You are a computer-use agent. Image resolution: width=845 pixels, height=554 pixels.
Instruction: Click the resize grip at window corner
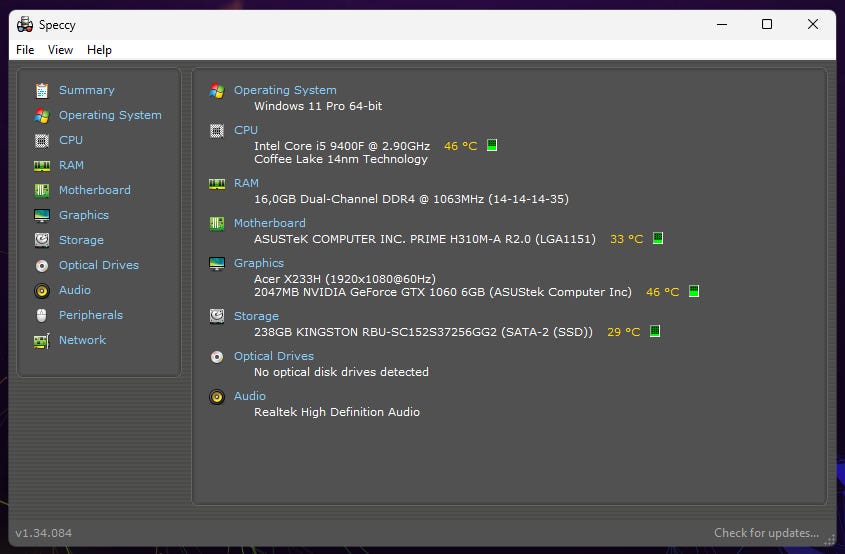(x=829, y=539)
